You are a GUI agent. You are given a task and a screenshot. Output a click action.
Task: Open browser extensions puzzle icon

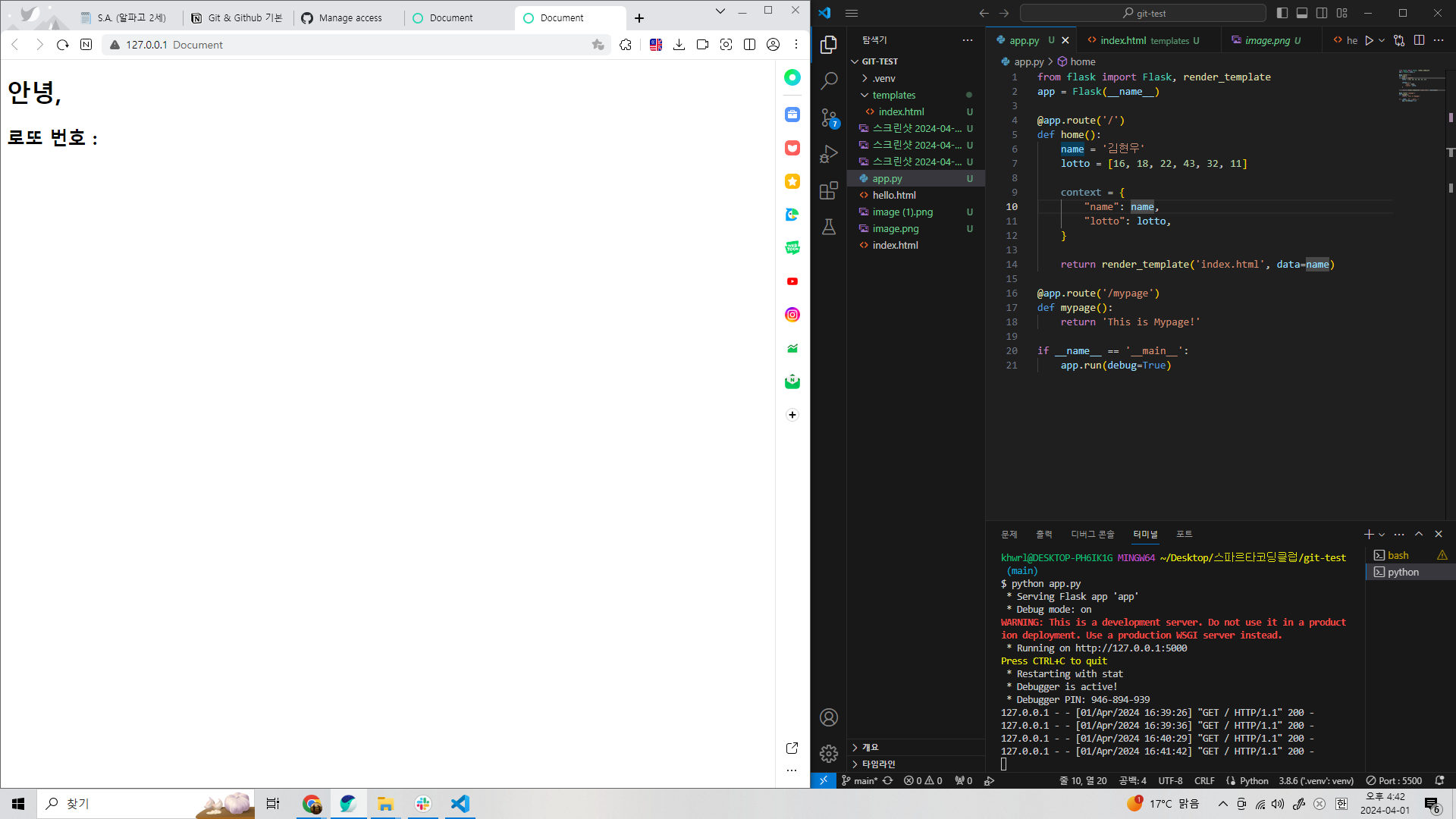(626, 45)
